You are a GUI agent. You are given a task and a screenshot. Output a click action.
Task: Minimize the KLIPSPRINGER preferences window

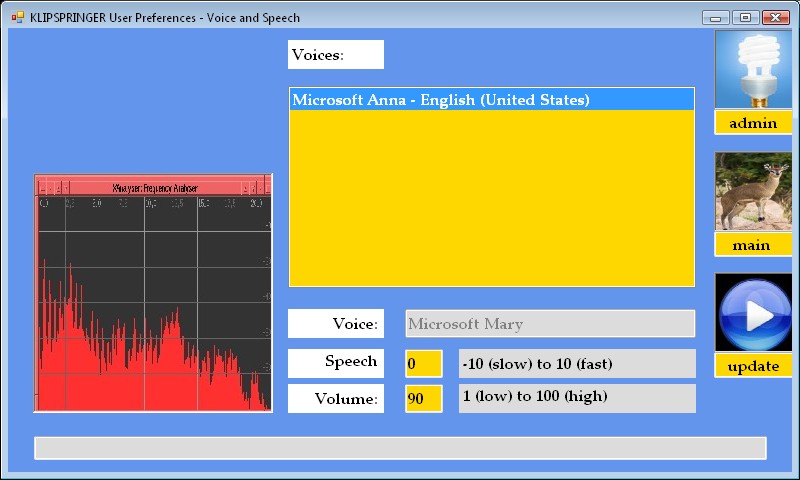coord(715,18)
